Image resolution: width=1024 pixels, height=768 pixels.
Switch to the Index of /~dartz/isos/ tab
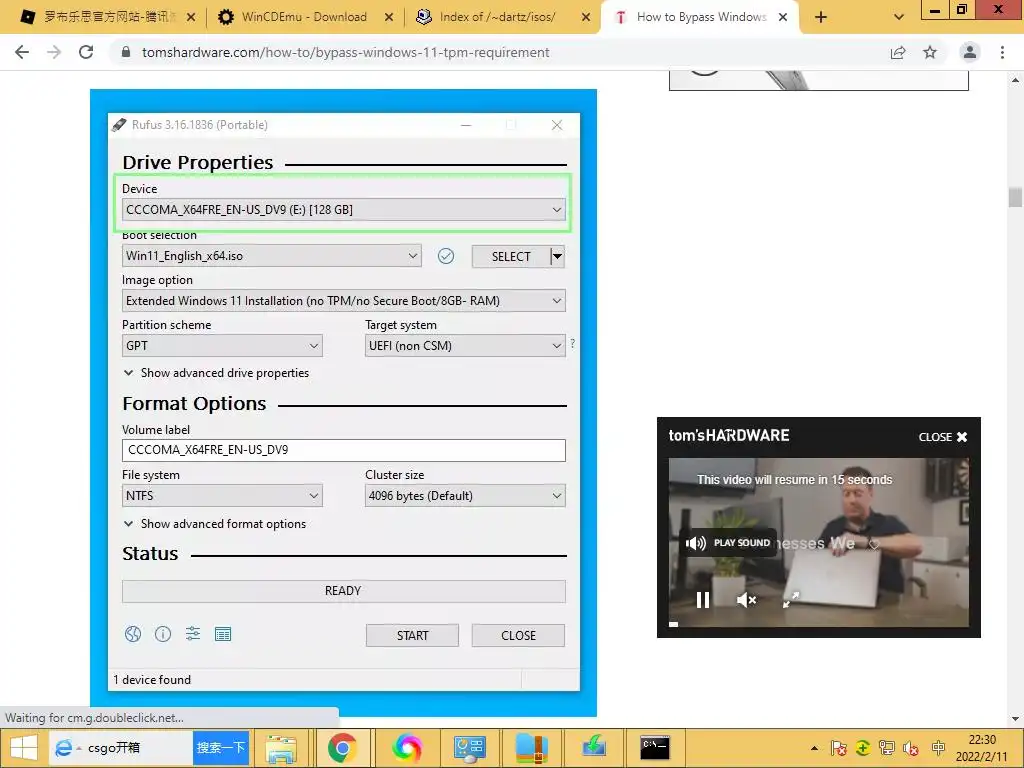pyautogui.click(x=498, y=17)
